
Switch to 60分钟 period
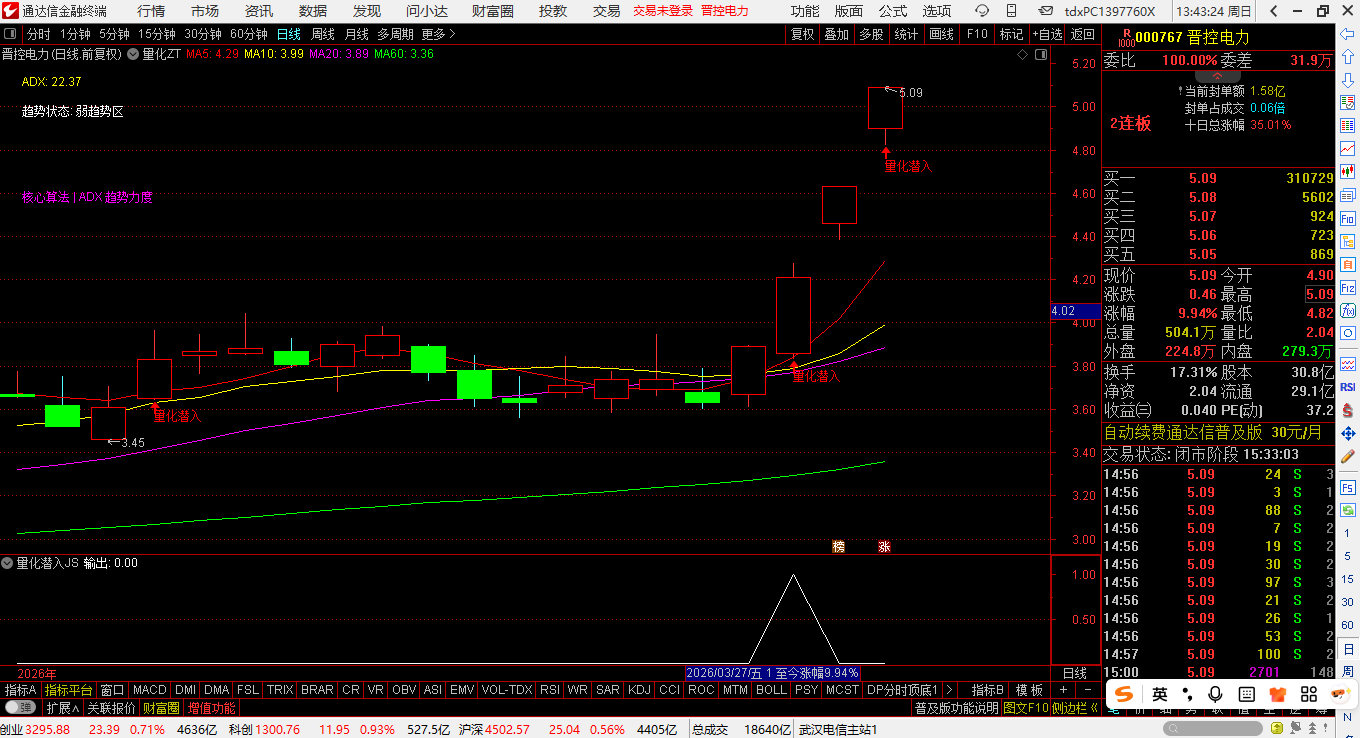248,34
